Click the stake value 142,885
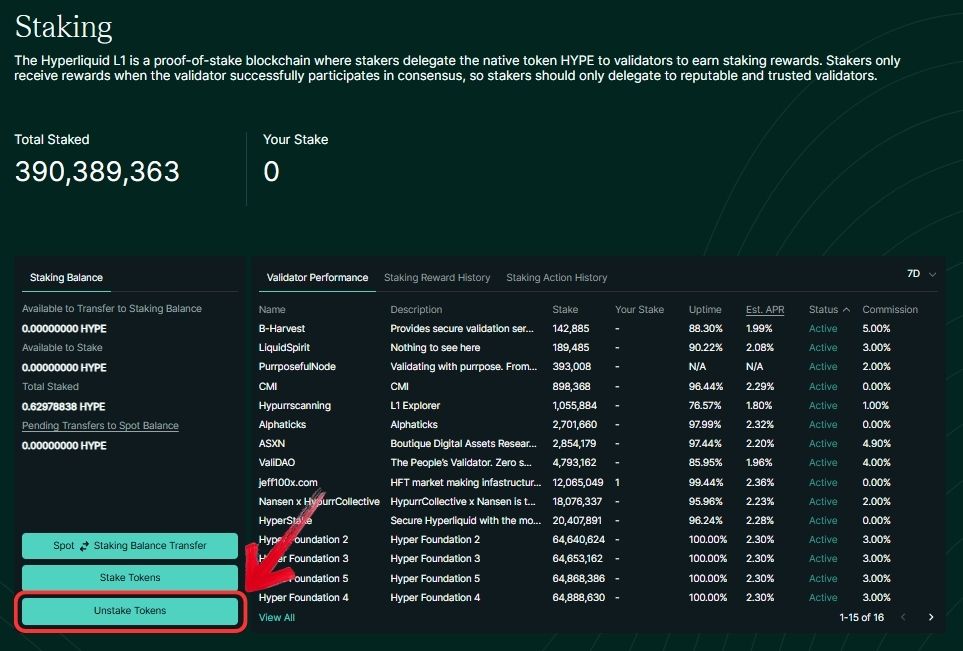 coord(571,329)
